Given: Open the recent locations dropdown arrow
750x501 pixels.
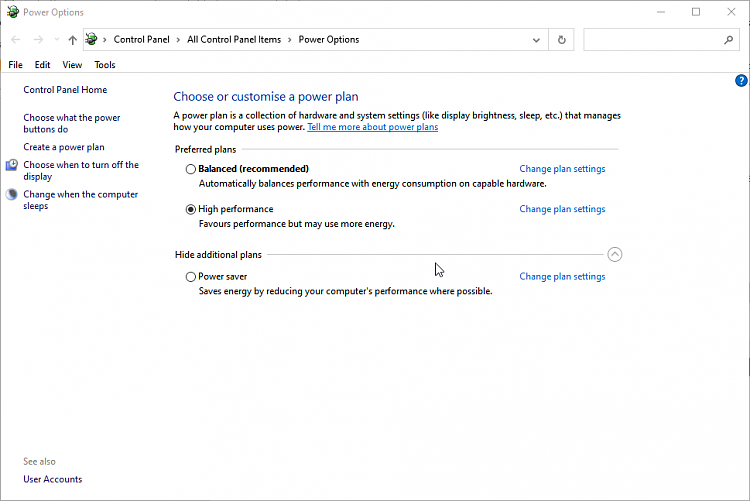Looking at the screenshot, I should click(56, 40).
